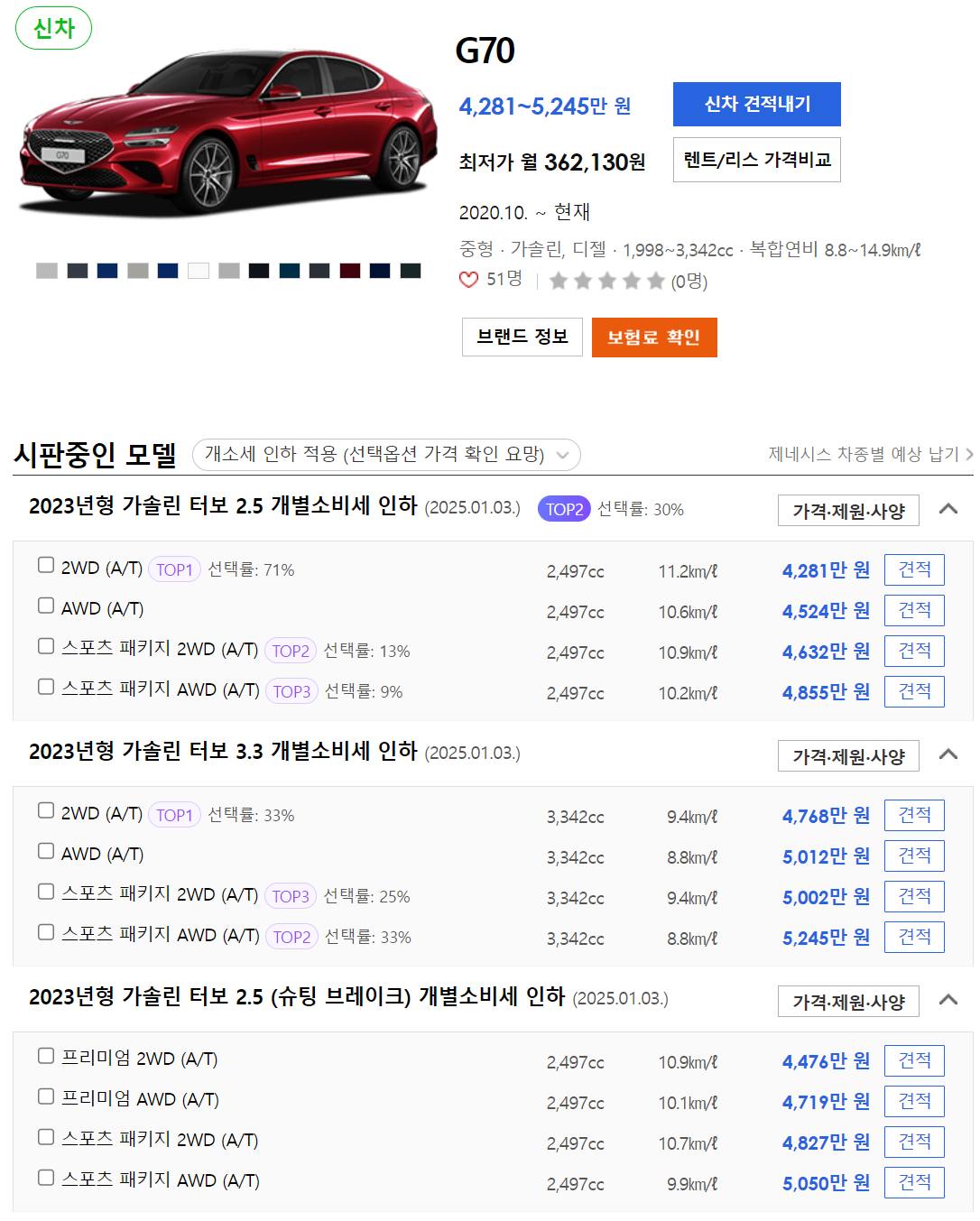This screenshot has height=1221, width=980.
Task: Collapse the 가솔린 터보 2.5 개별소비세 인하 section
Action: (x=948, y=509)
